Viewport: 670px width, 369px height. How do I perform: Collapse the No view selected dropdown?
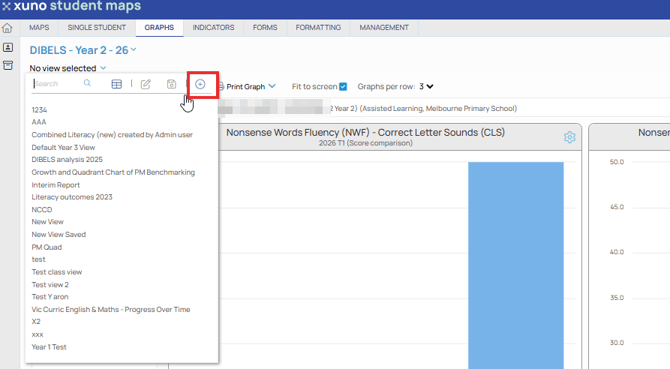point(103,68)
